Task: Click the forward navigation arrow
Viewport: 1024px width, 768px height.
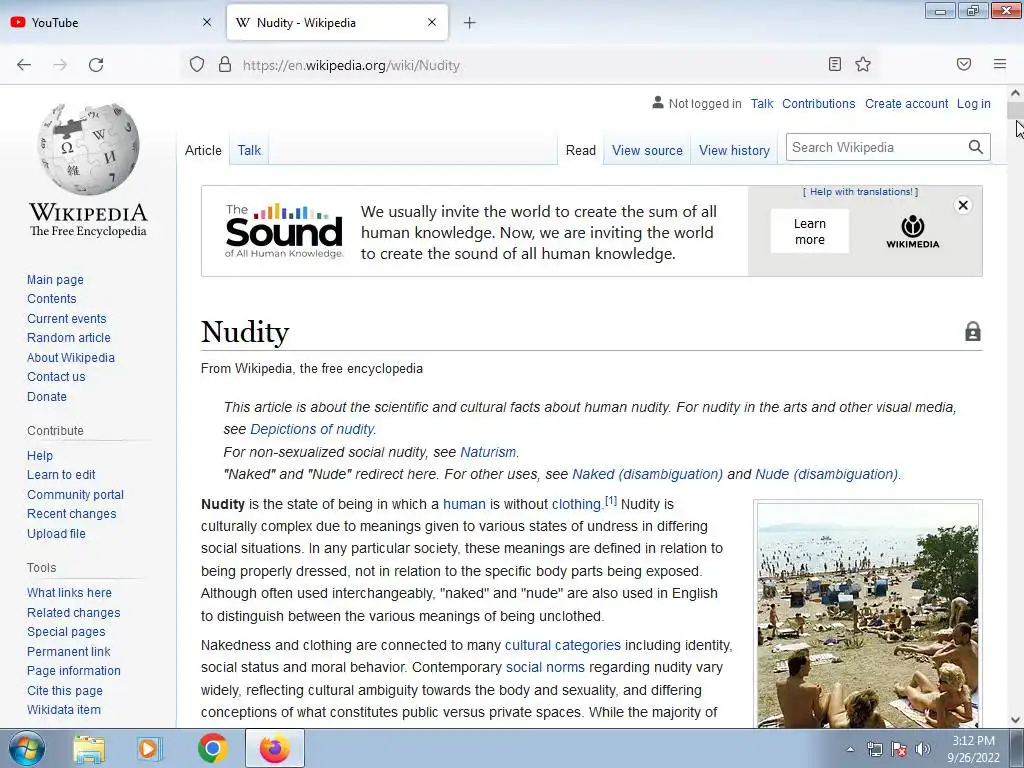Action: [x=60, y=65]
